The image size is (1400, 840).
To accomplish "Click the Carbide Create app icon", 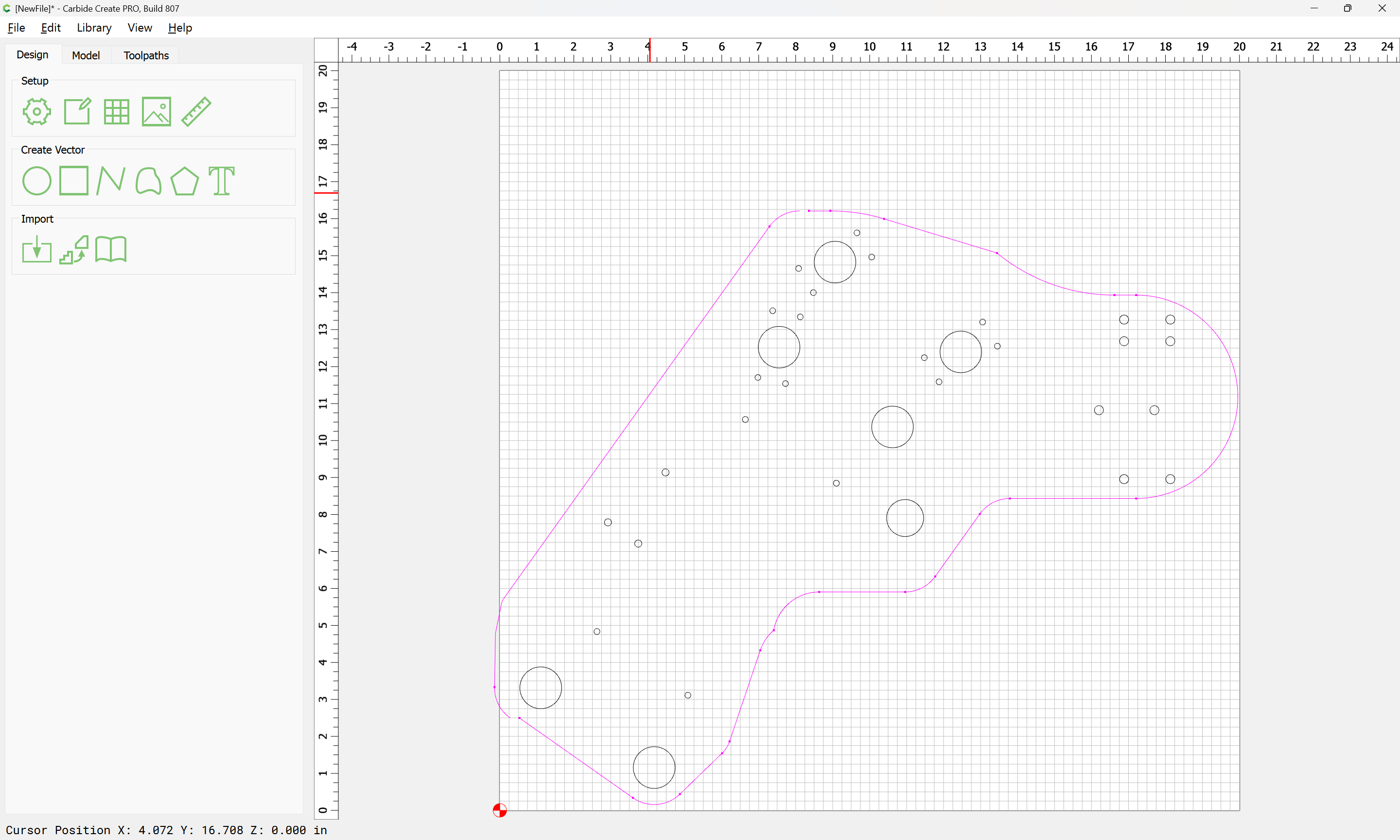I will click(x=7, y=8).
